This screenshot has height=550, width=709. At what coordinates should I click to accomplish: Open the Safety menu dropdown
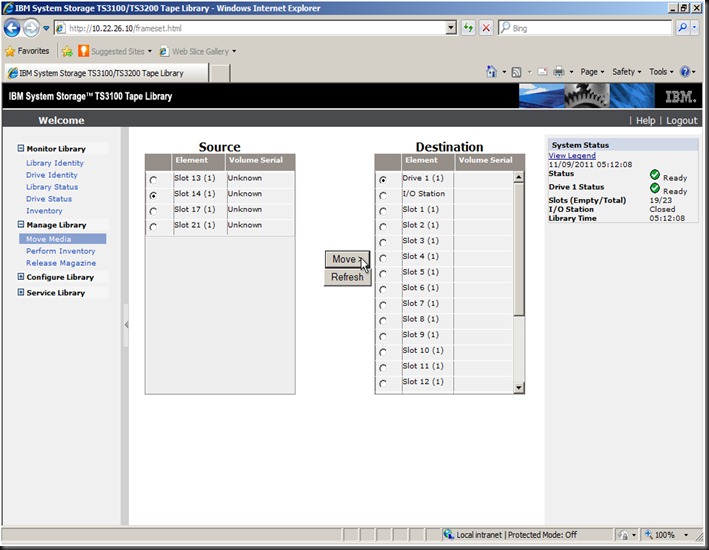click(626, 71)
